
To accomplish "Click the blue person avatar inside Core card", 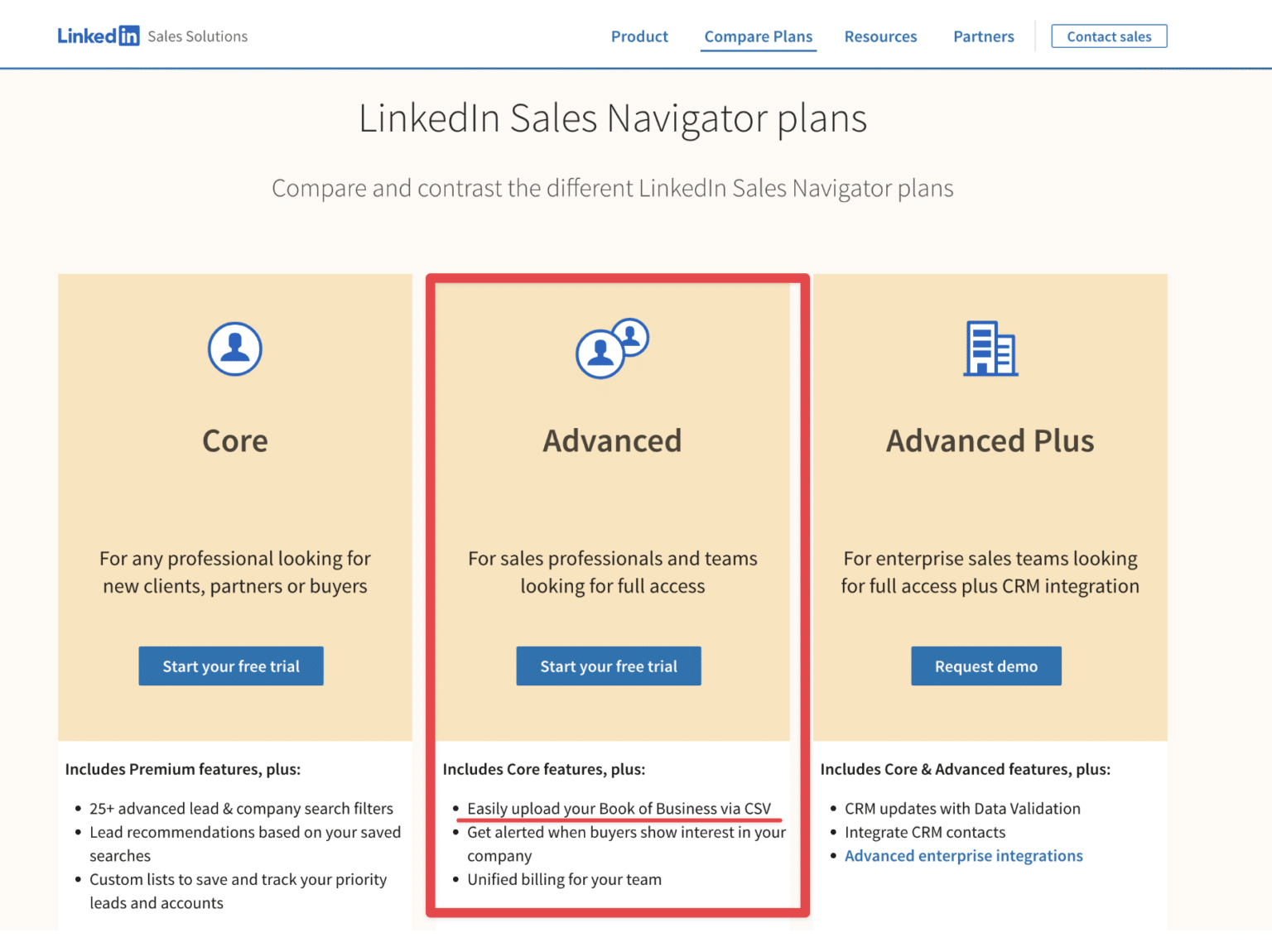I will click(x=234, y=349).
